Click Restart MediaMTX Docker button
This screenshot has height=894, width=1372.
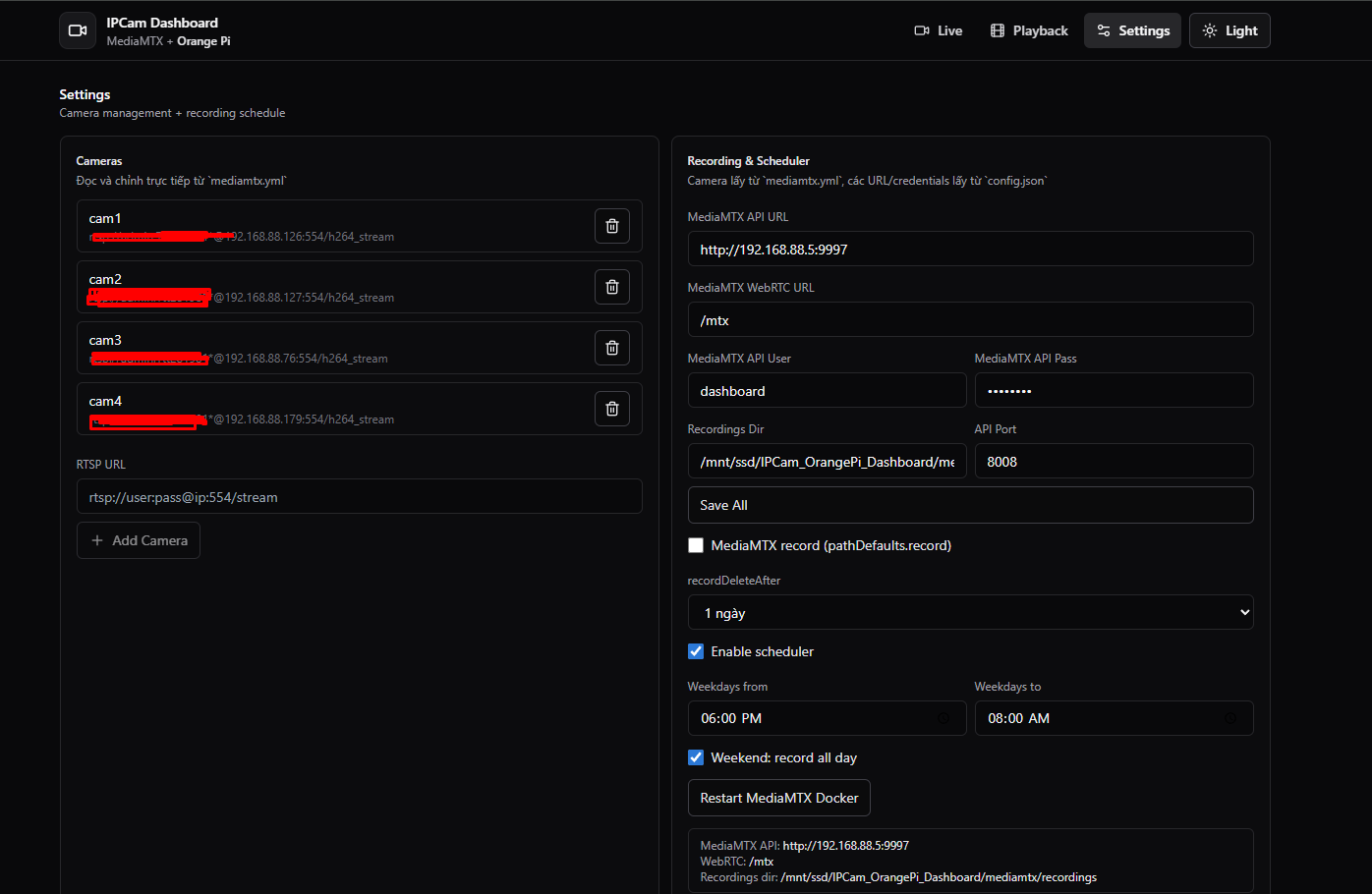(779, 798)
